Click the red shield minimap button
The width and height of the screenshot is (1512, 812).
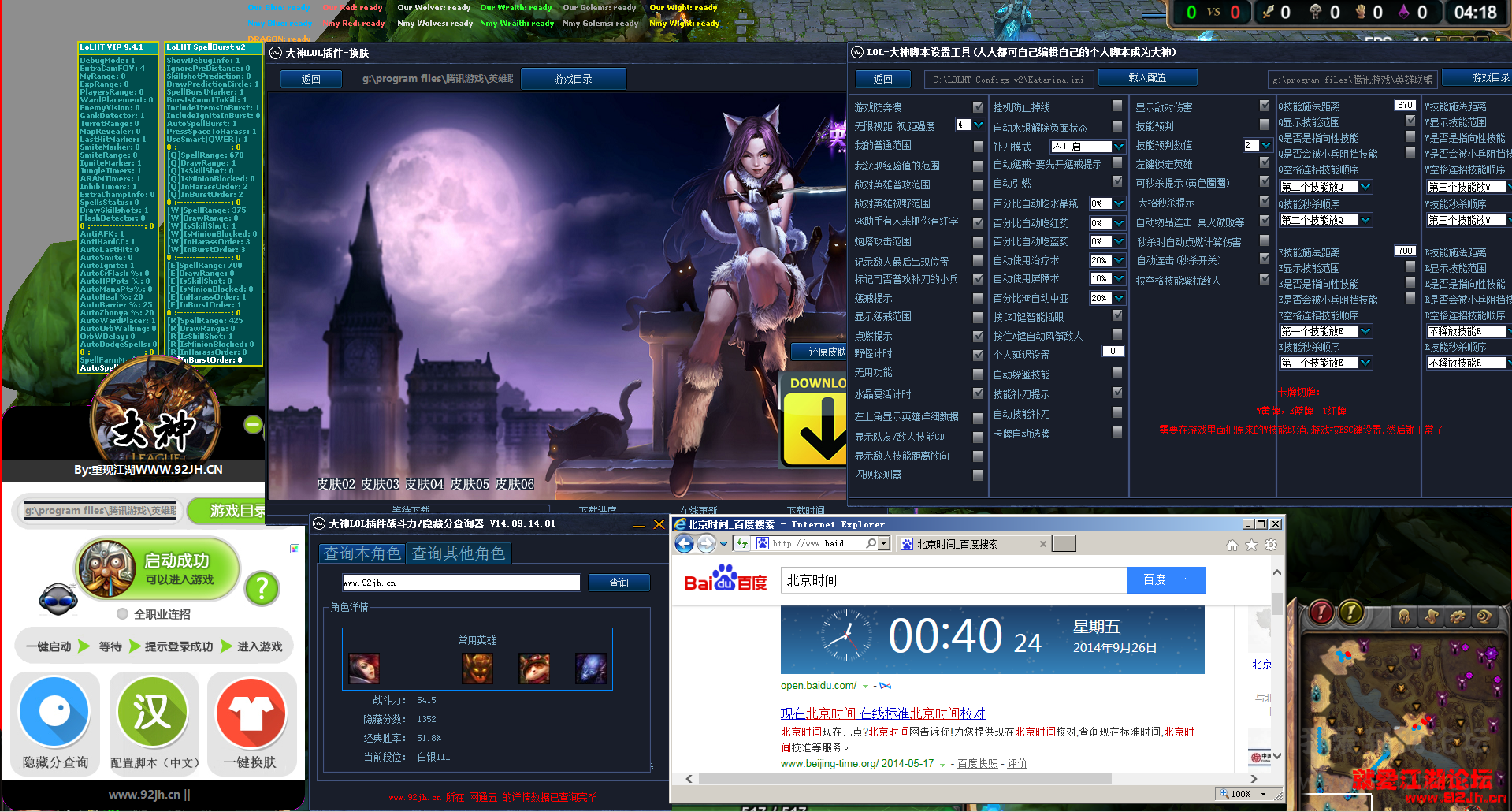1321,613
